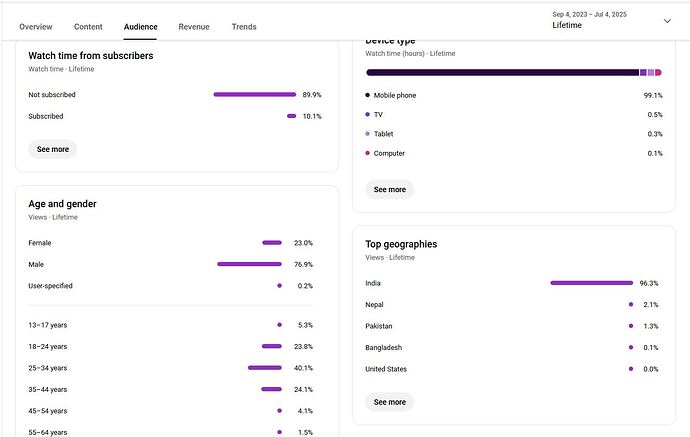690x437 pixels.
Task: Click the 55–64 years label
Action: tap(48, 432)
